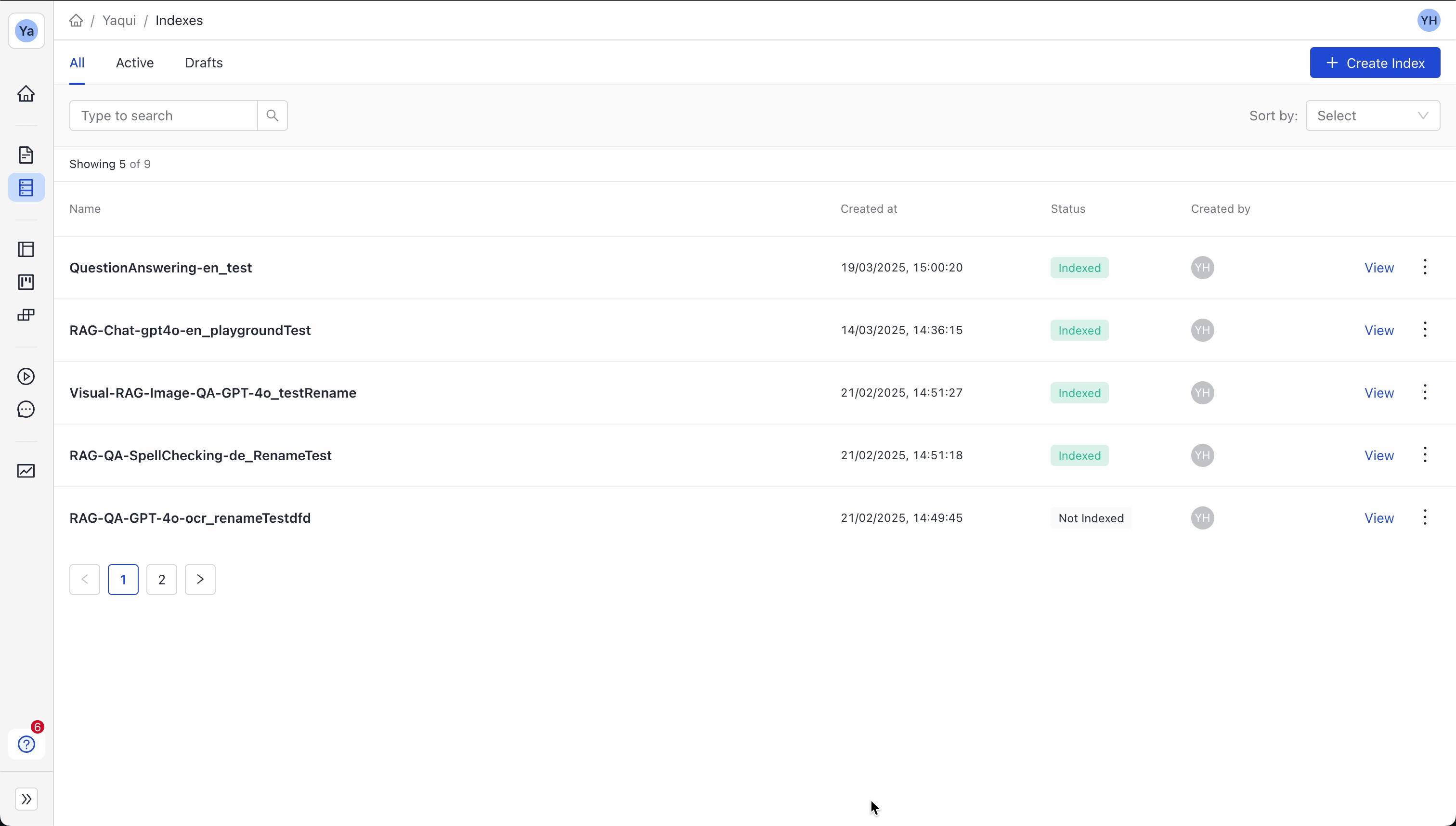Click the home icon in breadcrumb
This screenshot has width=1456, height=826.
tap(76, 20)
